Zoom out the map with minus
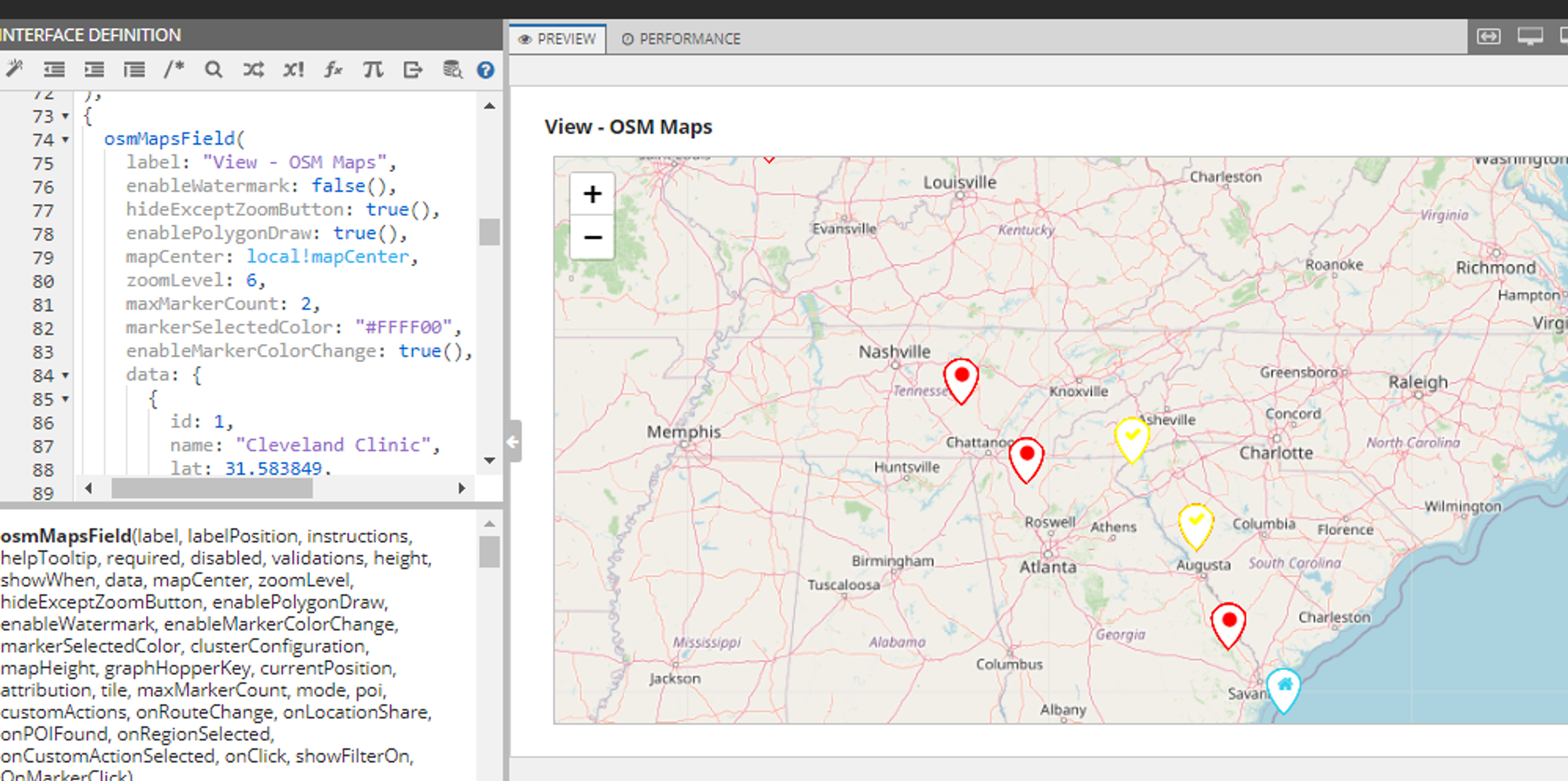1568x781 pixels. coord(592,237)
